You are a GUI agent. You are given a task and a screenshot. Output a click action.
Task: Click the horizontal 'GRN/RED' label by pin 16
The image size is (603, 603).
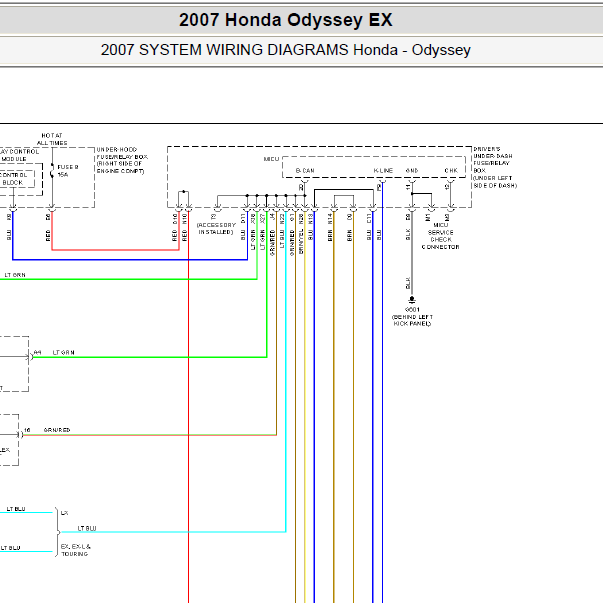(57, 430)
